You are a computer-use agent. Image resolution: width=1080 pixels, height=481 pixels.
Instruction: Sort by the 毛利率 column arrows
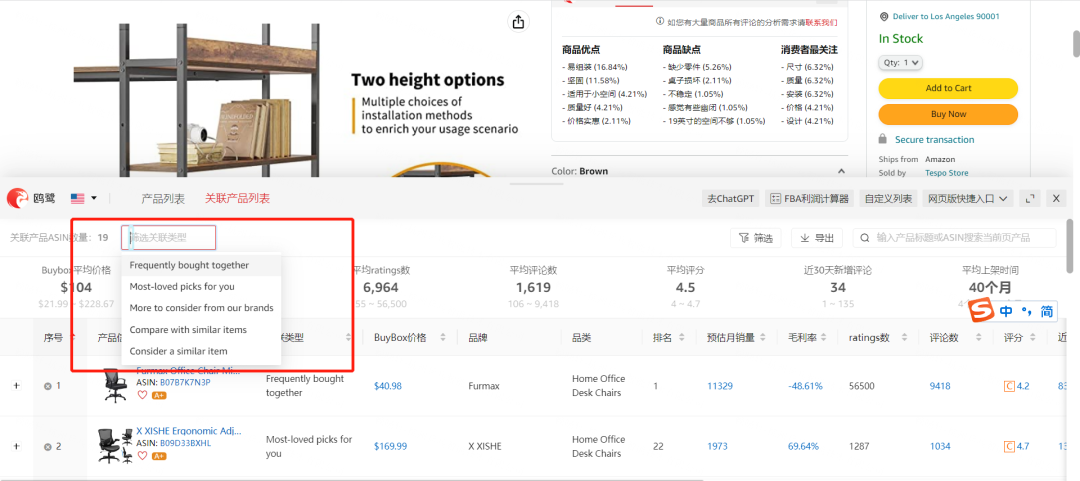825,338
